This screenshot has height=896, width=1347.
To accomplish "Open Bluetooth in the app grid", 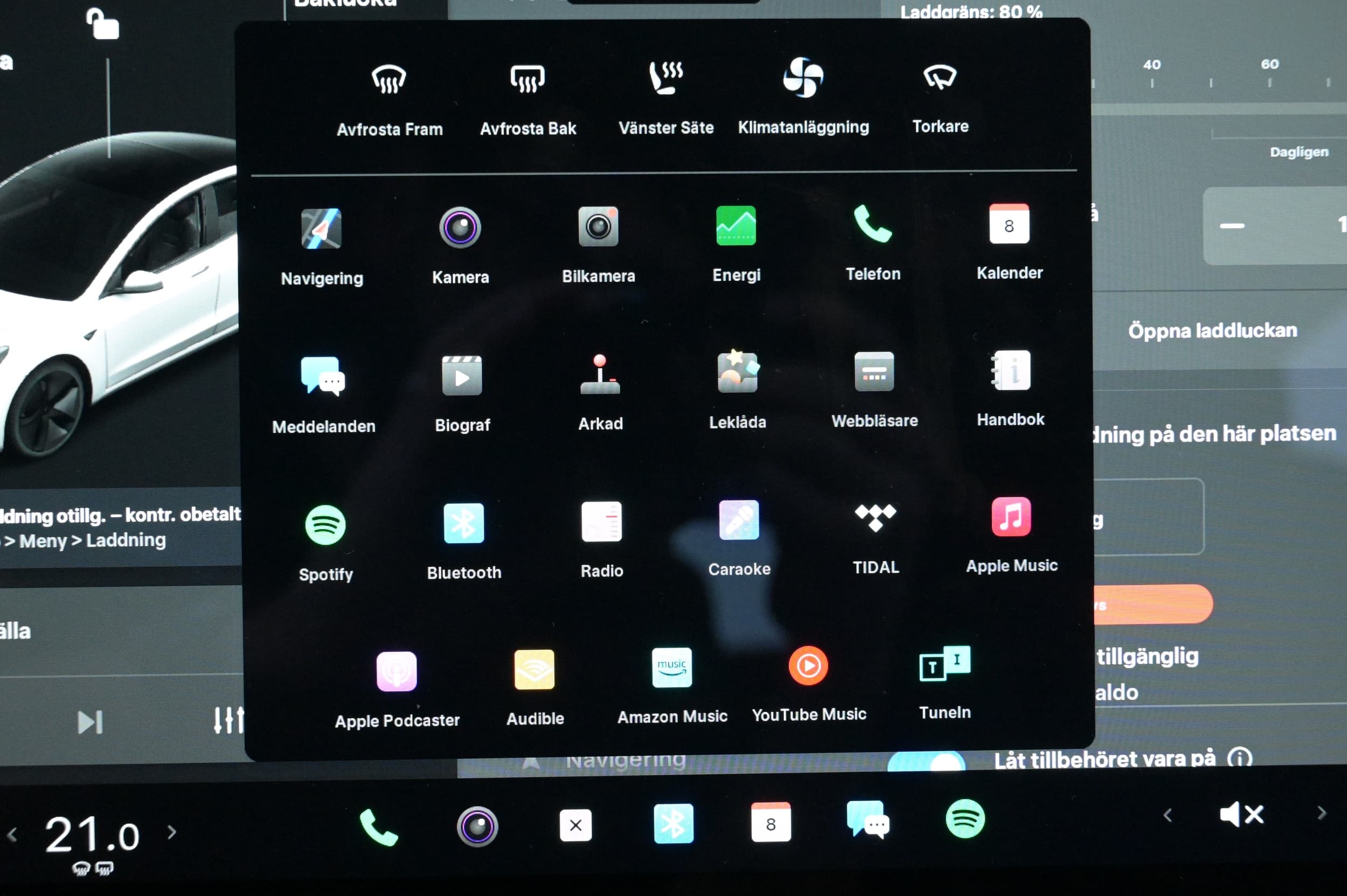I will tap(463, 541).
